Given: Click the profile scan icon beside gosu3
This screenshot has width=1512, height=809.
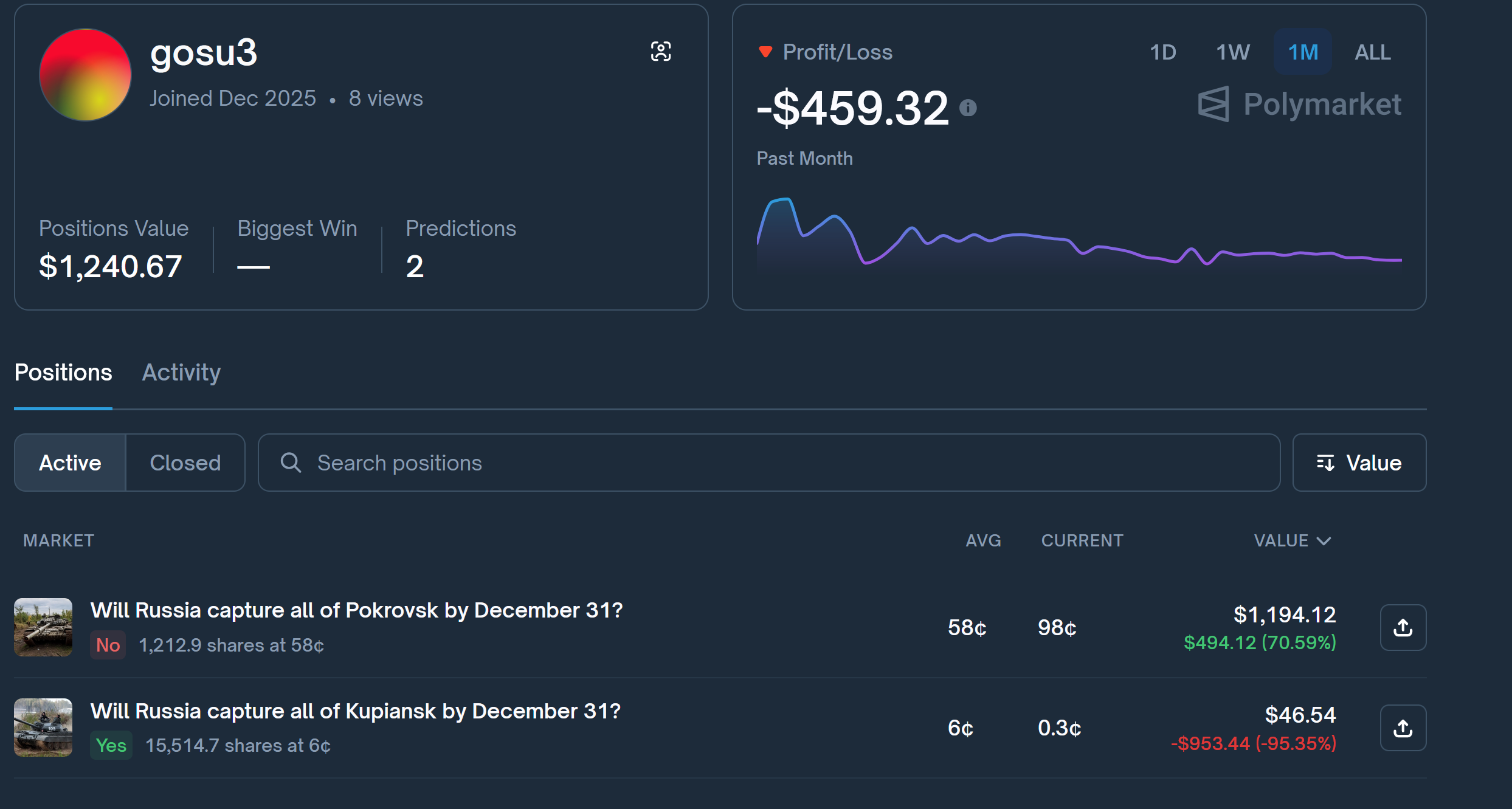Looking at the screenshot, I should point(661,52).
